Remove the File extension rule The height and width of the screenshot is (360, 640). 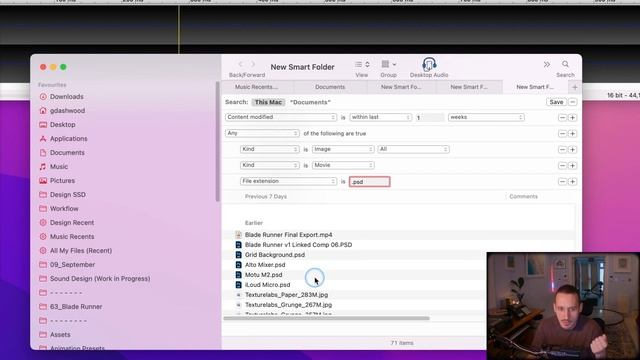[562, 182]
